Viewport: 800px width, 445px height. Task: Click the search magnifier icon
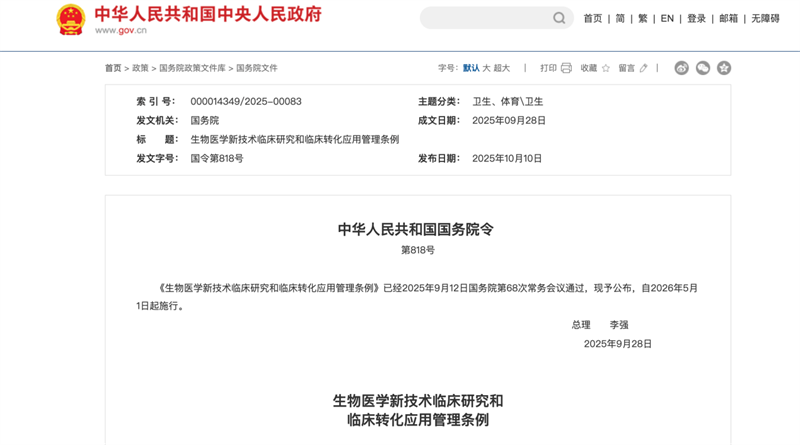[x=559, y=18]
